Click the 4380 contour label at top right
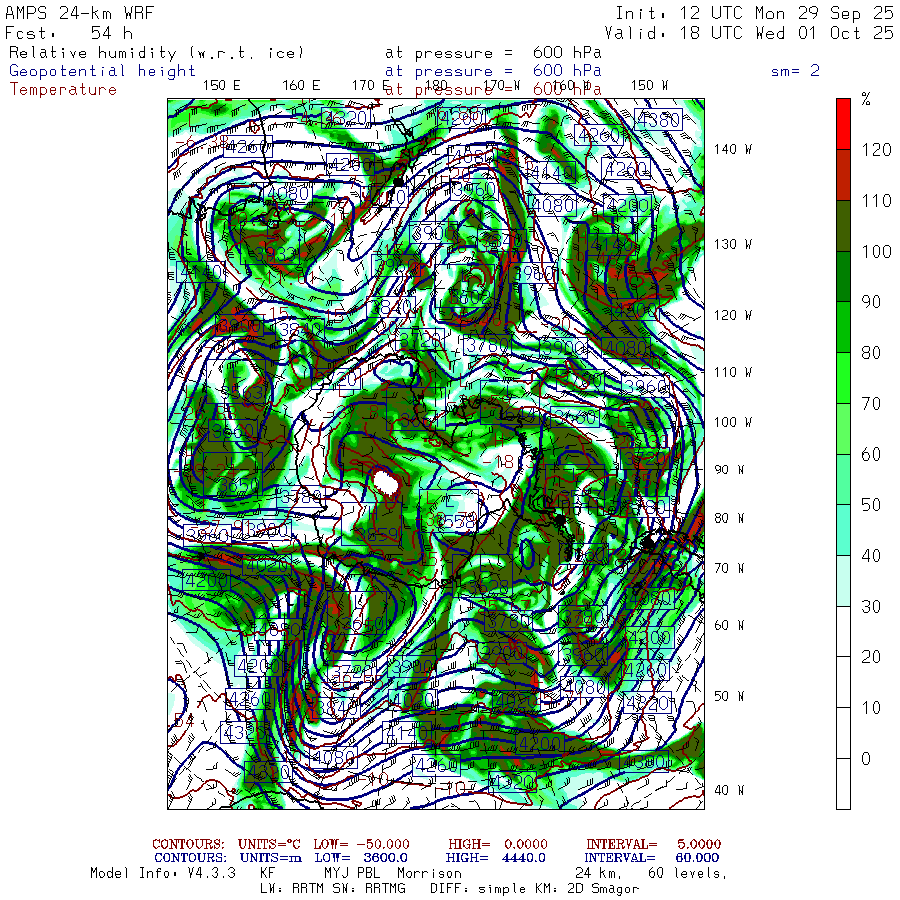The width and height of the screenshot is (900, 900). point(658,119)
